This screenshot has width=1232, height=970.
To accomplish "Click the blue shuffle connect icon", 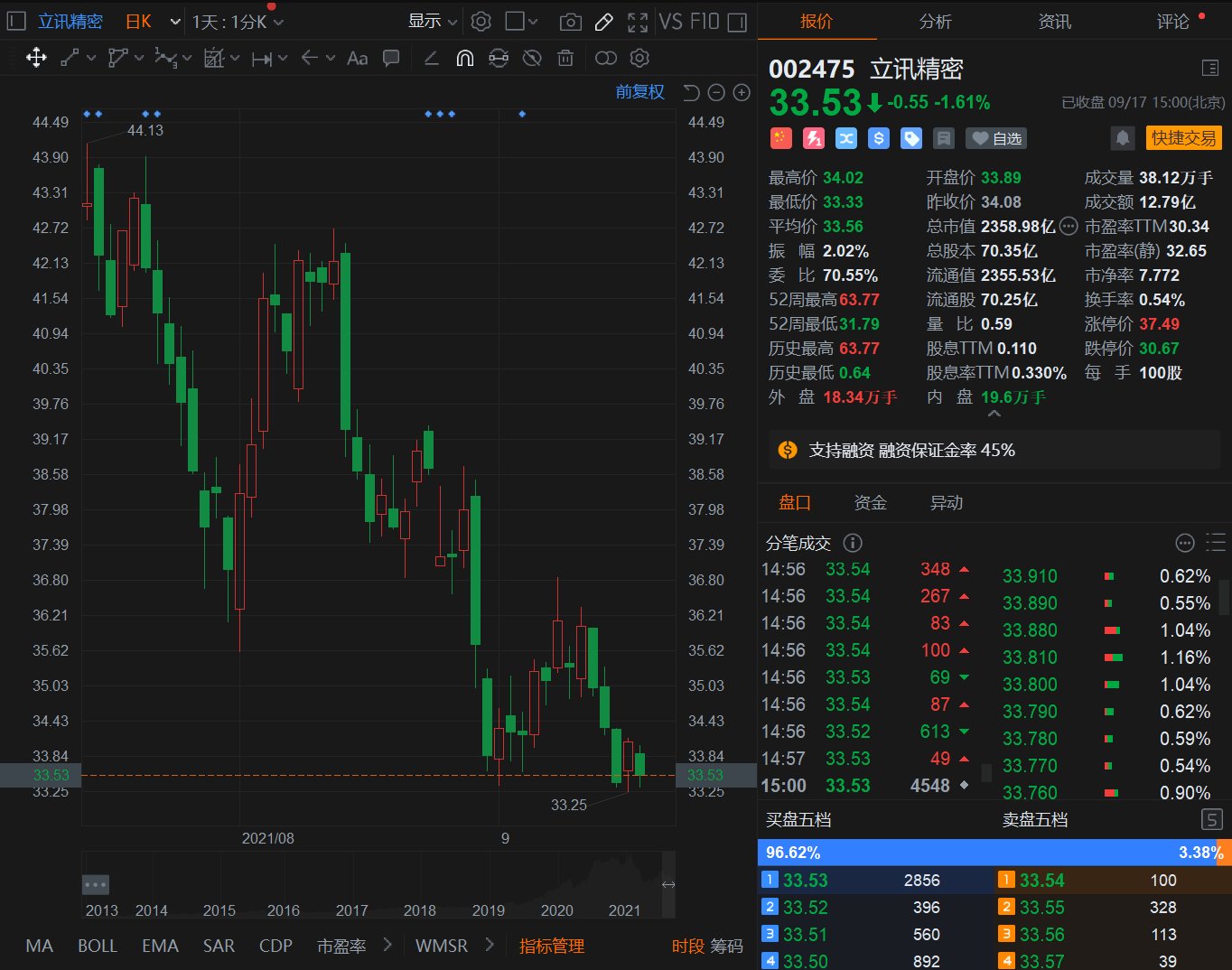I will tap(846, 138).
